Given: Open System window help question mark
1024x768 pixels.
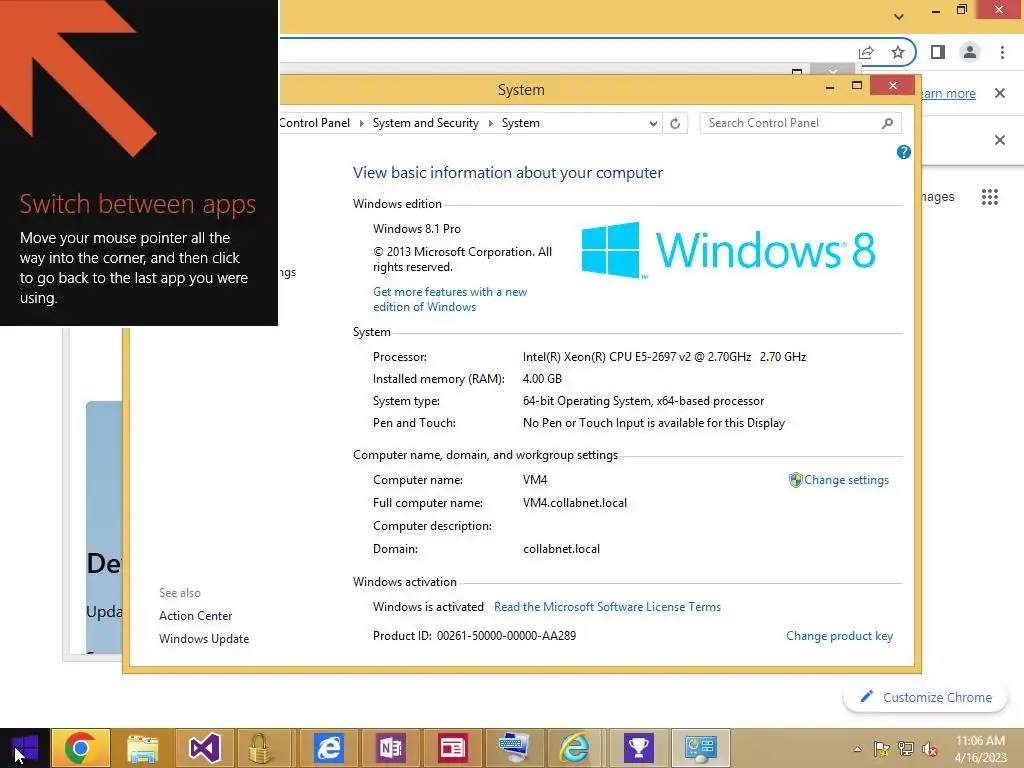Looking at the screenshot, I should click(904, 152).
